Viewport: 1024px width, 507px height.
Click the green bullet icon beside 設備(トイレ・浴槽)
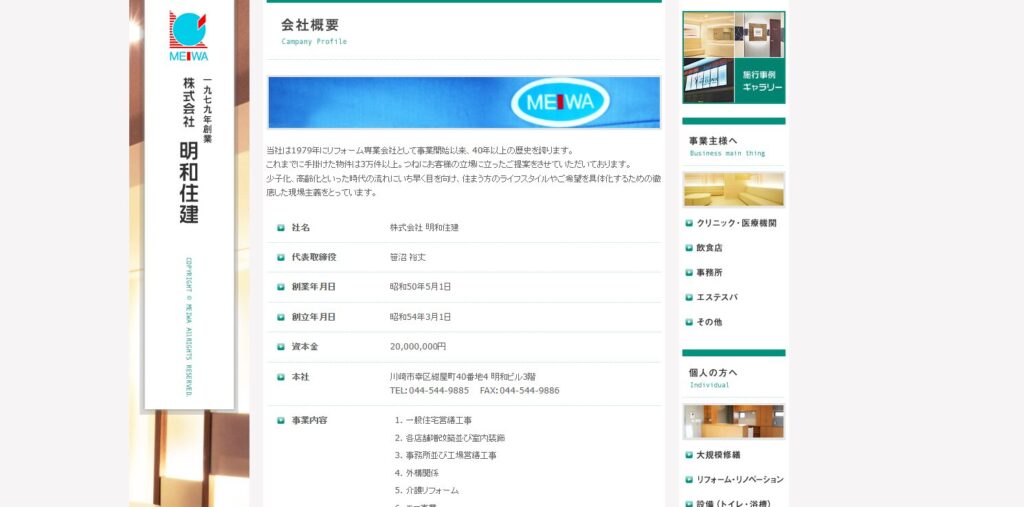tap(689, 503)
